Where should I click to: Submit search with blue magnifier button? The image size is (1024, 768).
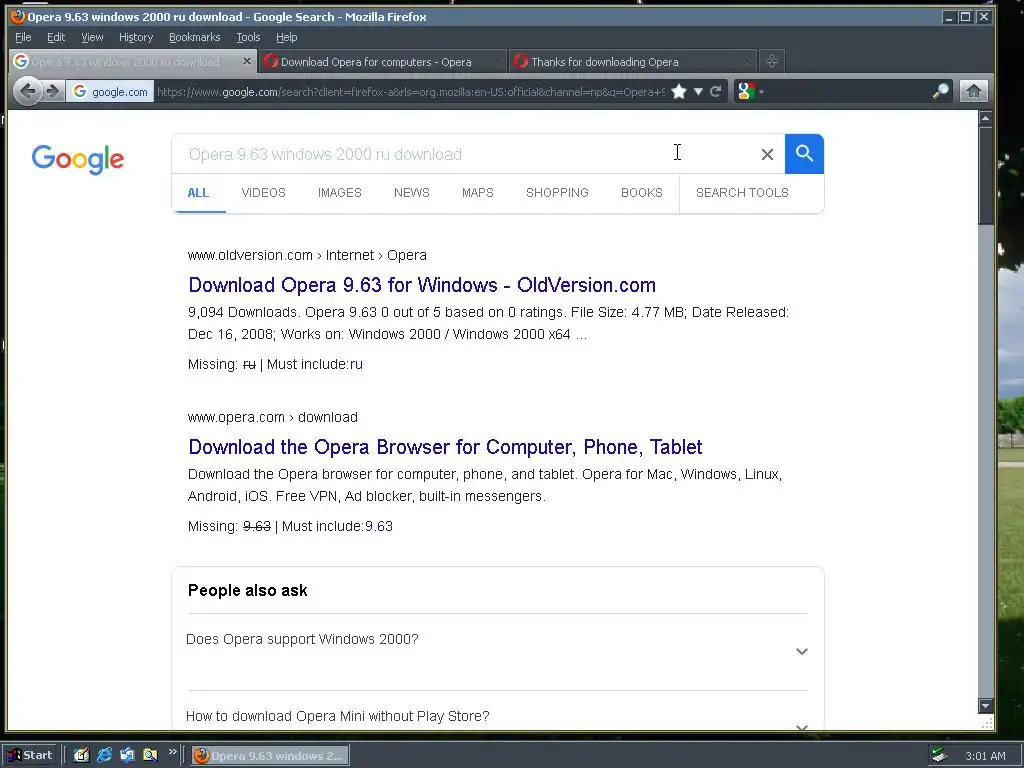coord(804,154)
